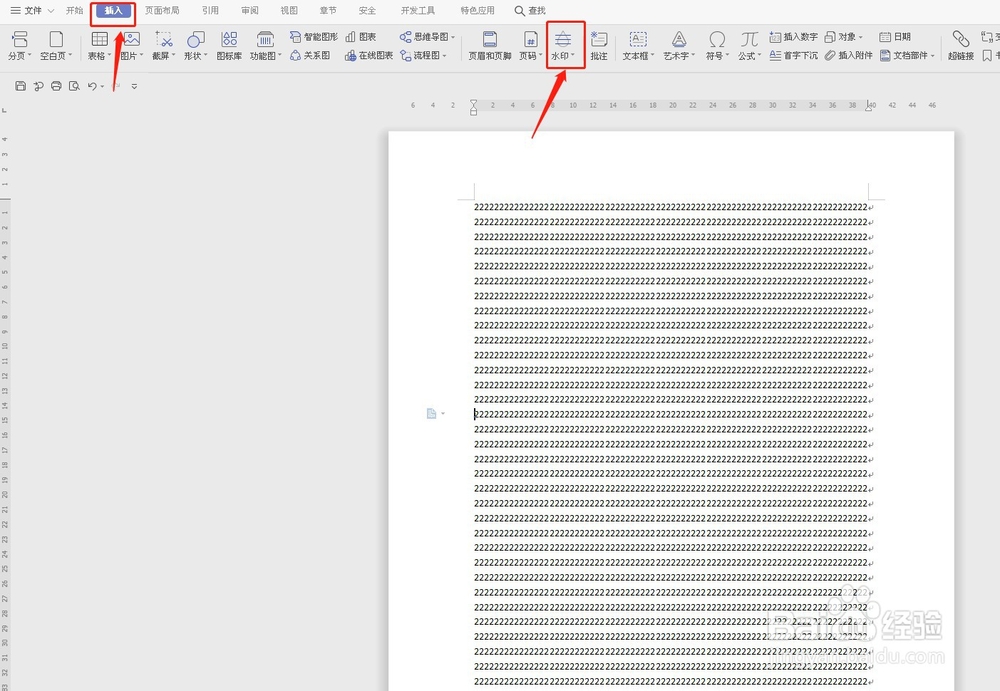The image size is (1000, 691).
Task: Expand the 文档部件 document parts dropdown
Action: coord(932,56)
